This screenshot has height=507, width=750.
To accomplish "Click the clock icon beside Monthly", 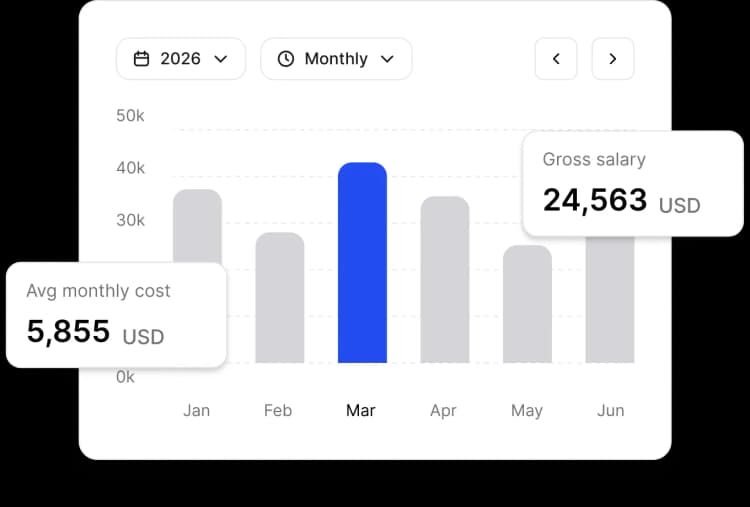I will (x=286, y=59).
